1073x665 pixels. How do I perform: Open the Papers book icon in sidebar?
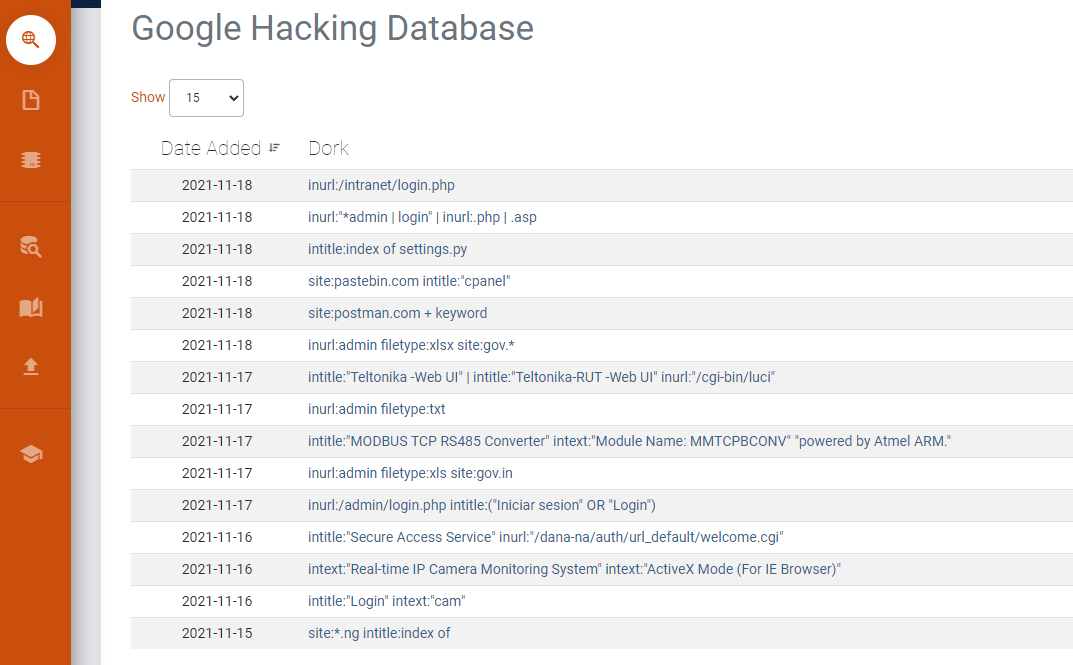[x=30, y=308]
